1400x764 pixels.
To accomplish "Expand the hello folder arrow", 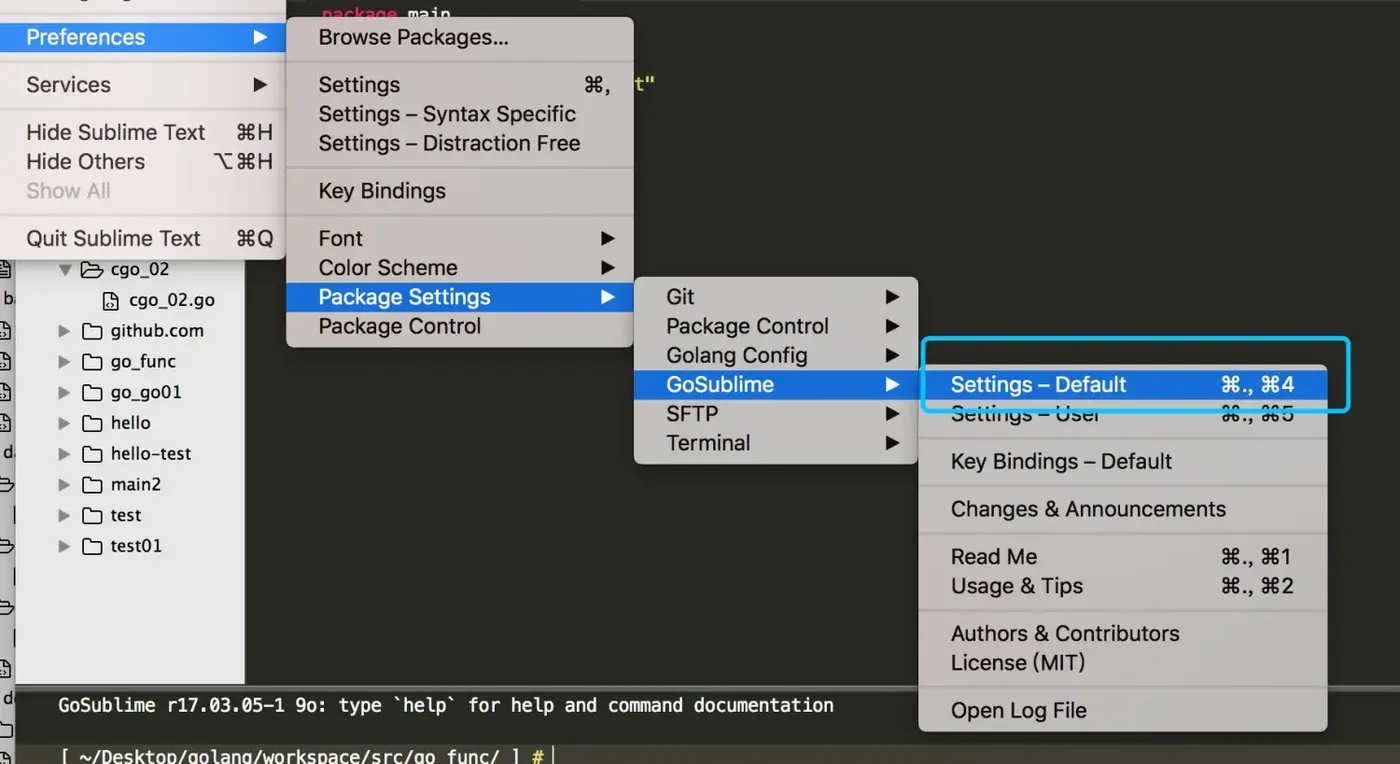I will point(64,423).
